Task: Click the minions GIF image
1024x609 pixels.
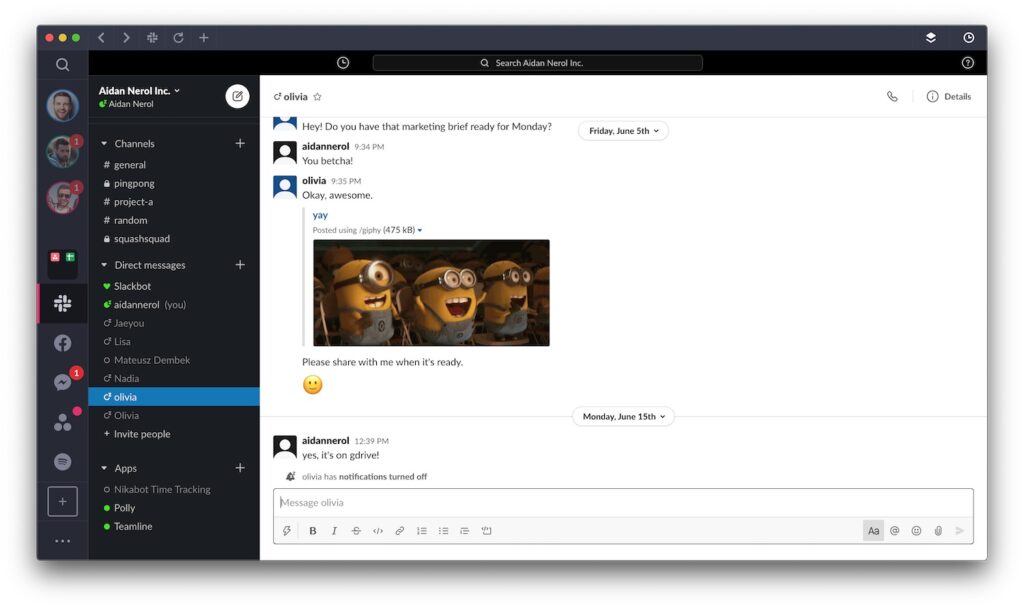Action: (431, 292)
